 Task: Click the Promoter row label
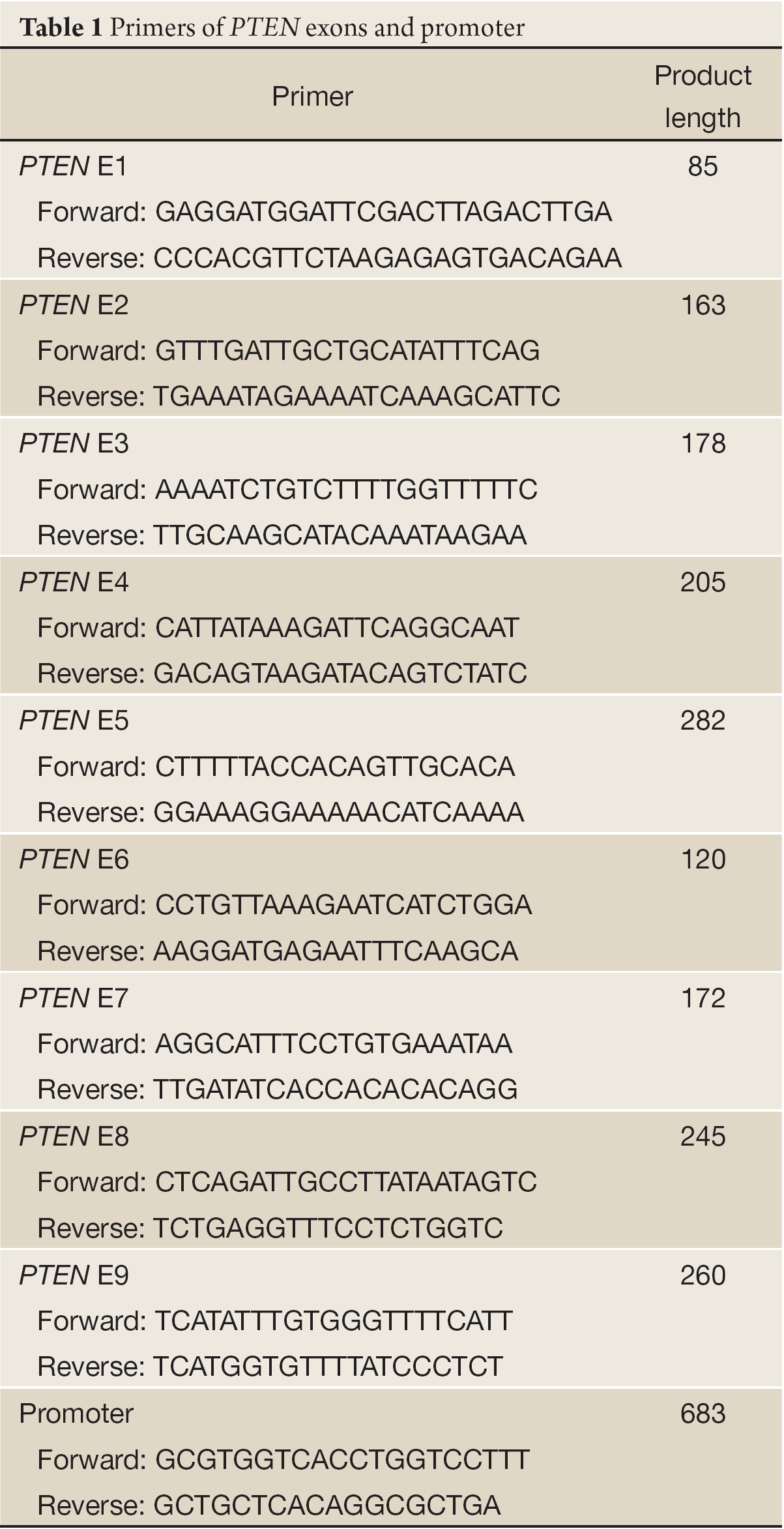coord(76,1414)
